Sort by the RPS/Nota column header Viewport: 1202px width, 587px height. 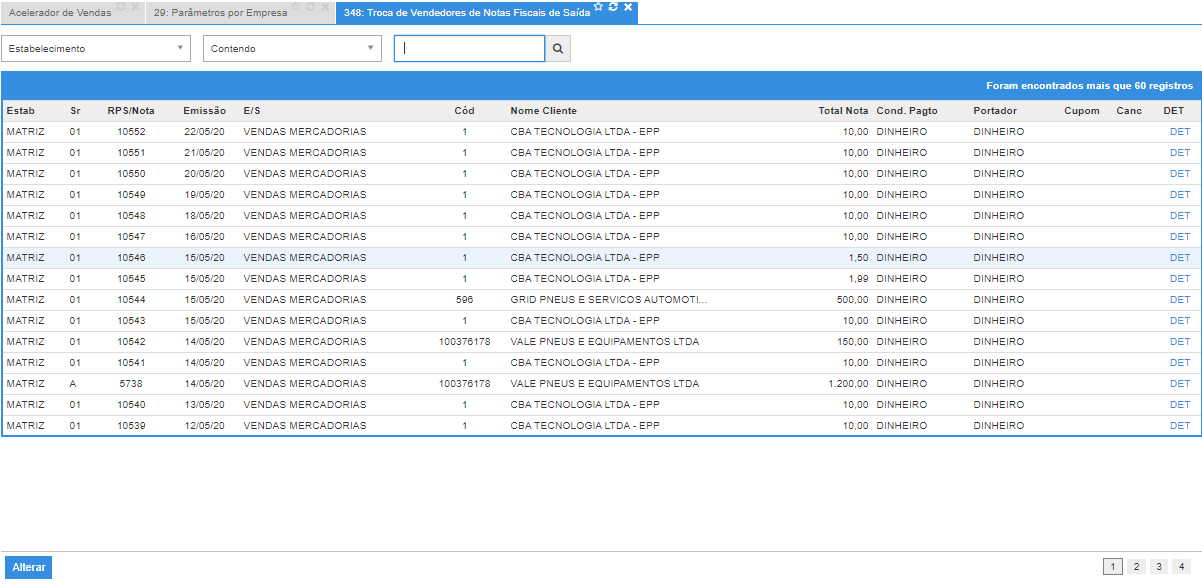pos(131,111)
